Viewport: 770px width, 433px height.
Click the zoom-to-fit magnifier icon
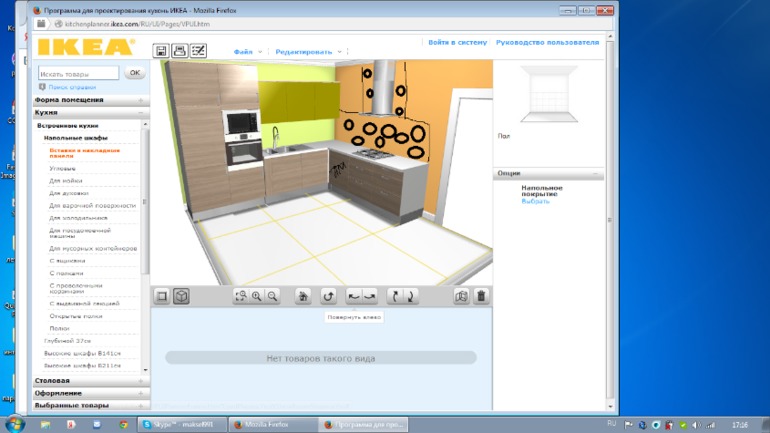[x=240, y=296]
